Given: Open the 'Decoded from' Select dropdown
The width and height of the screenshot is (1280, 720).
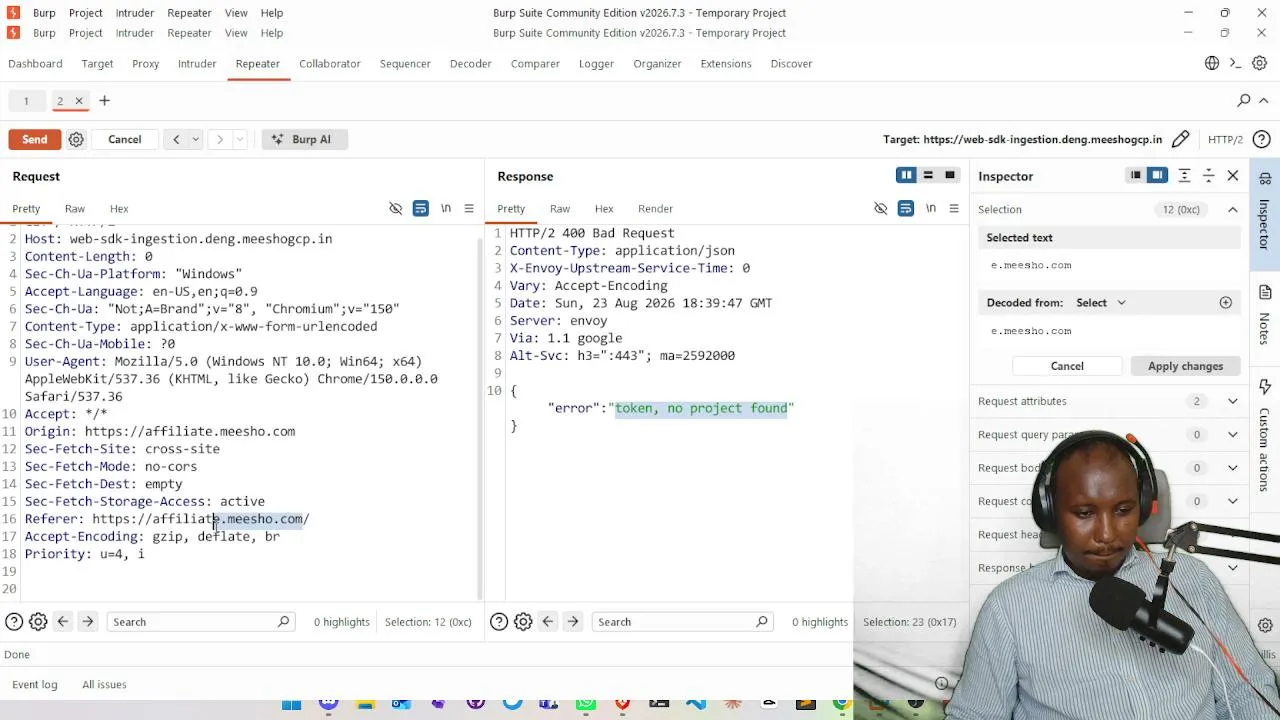Looking at the screenshot, I should coord(1101,303).
